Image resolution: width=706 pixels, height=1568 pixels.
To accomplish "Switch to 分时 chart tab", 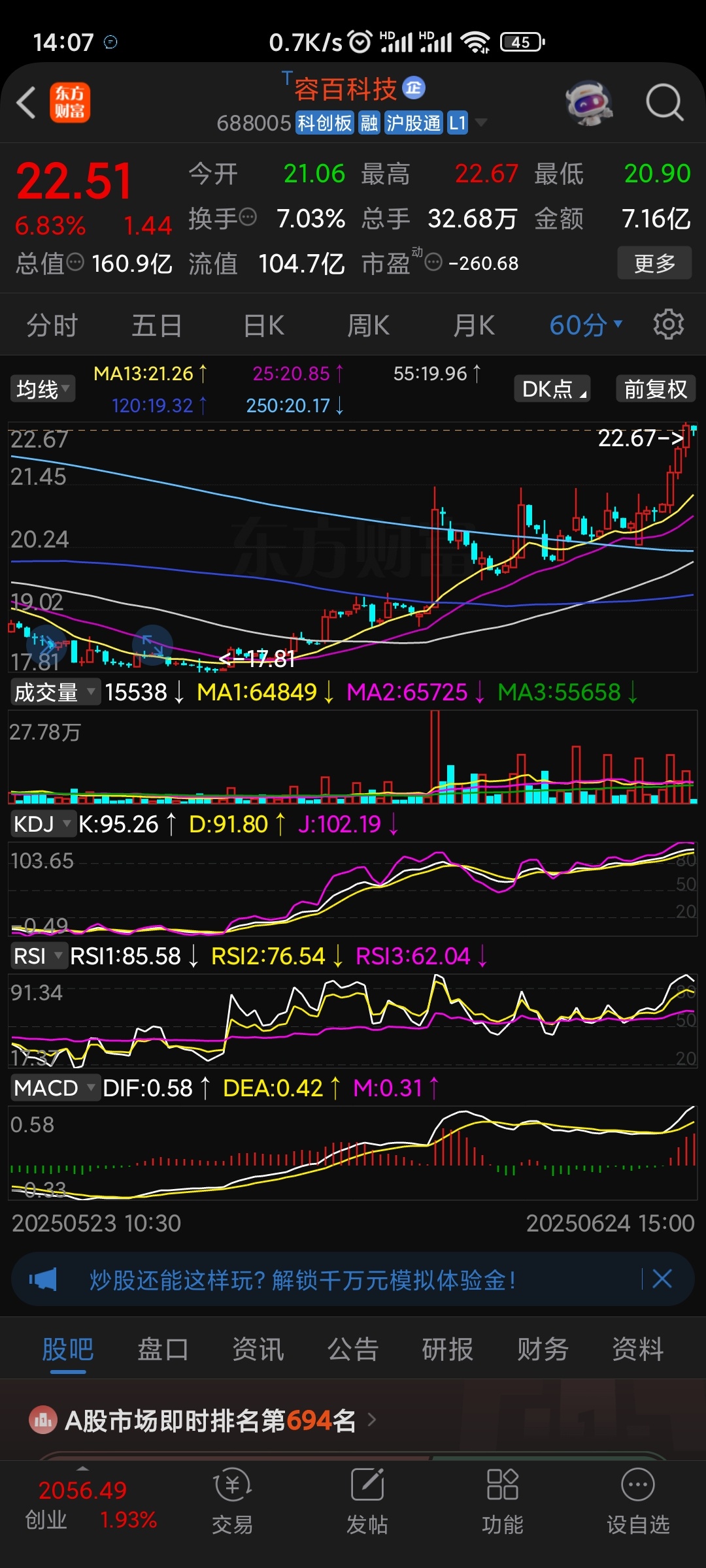I will click(52, 325).
